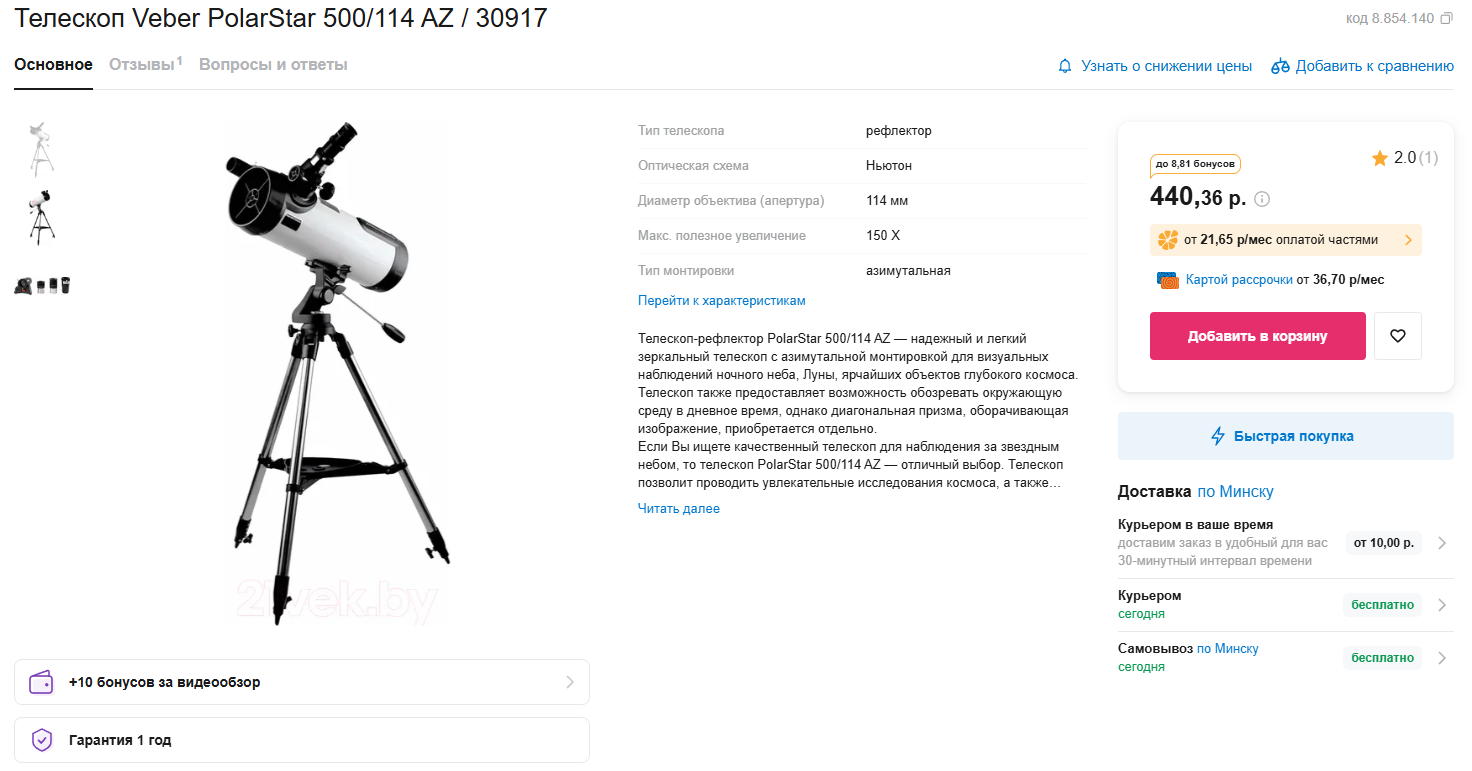The image size is (1472, 771).
Task: Add to favorites with heart icon
Action: (x=1398, y=336)
